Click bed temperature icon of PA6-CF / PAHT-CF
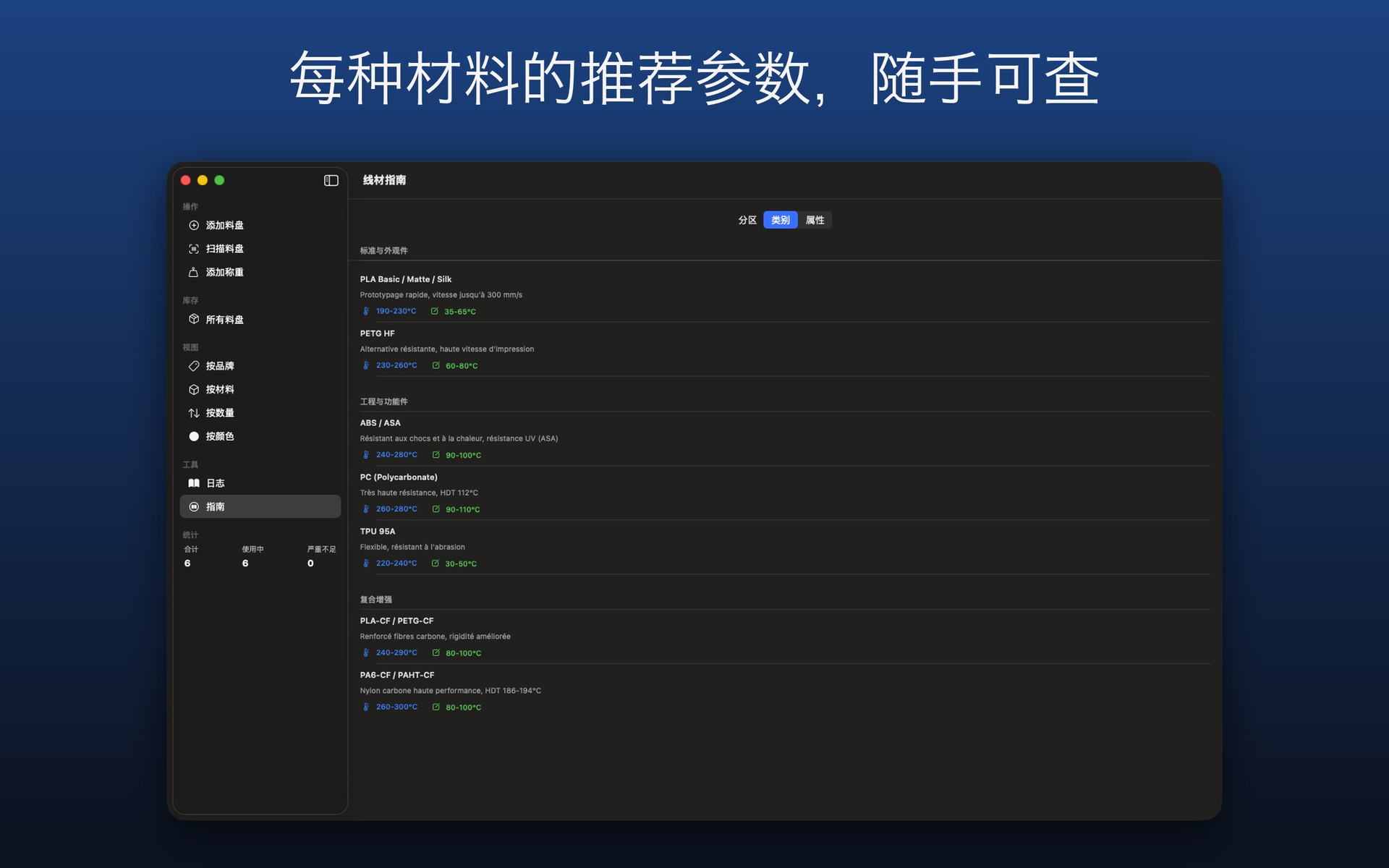 [x=436, y=707]
